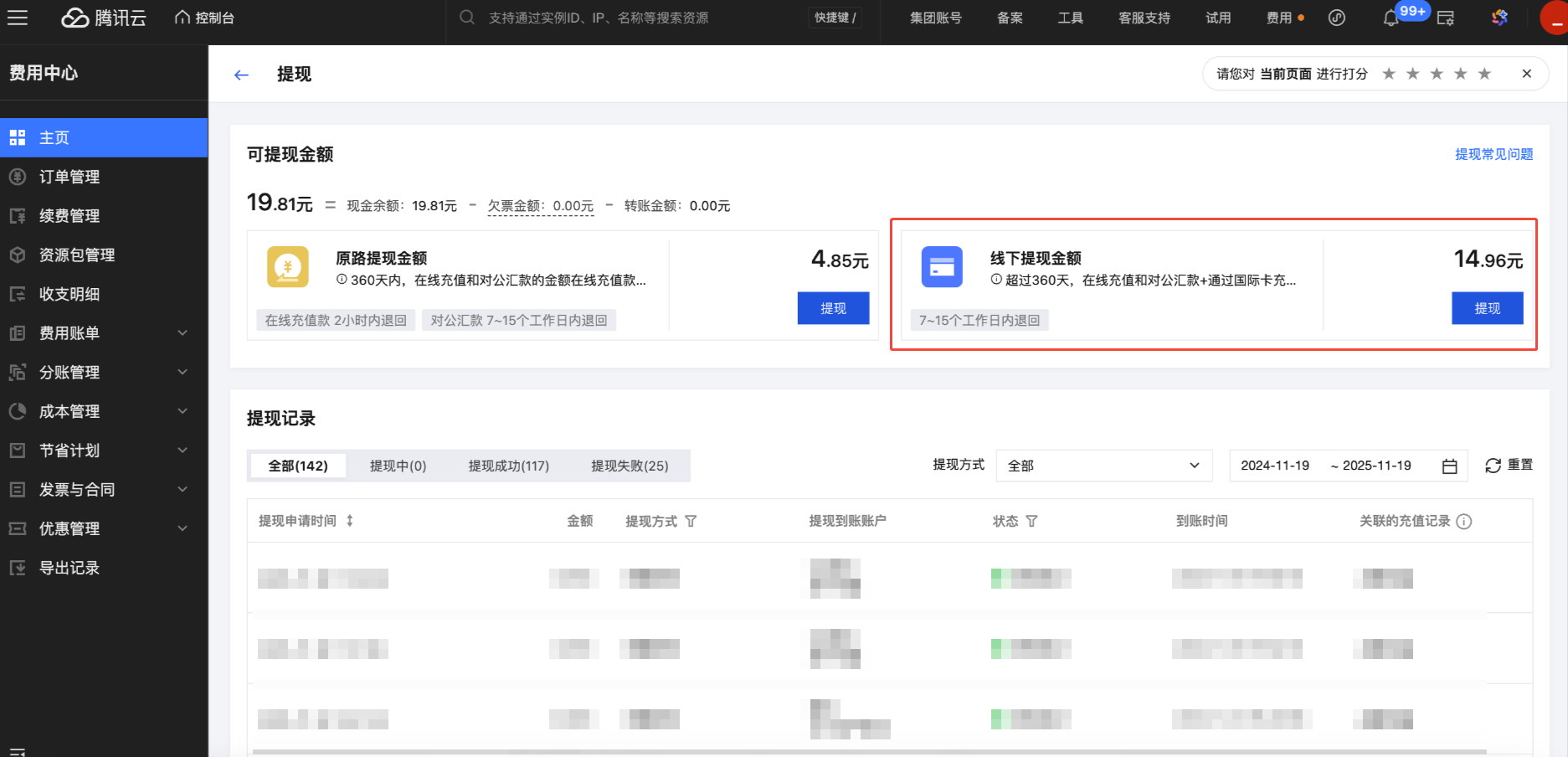Dismiss the page rating prompt
Screen dimensions: 1568x757
click(1526, 74)
